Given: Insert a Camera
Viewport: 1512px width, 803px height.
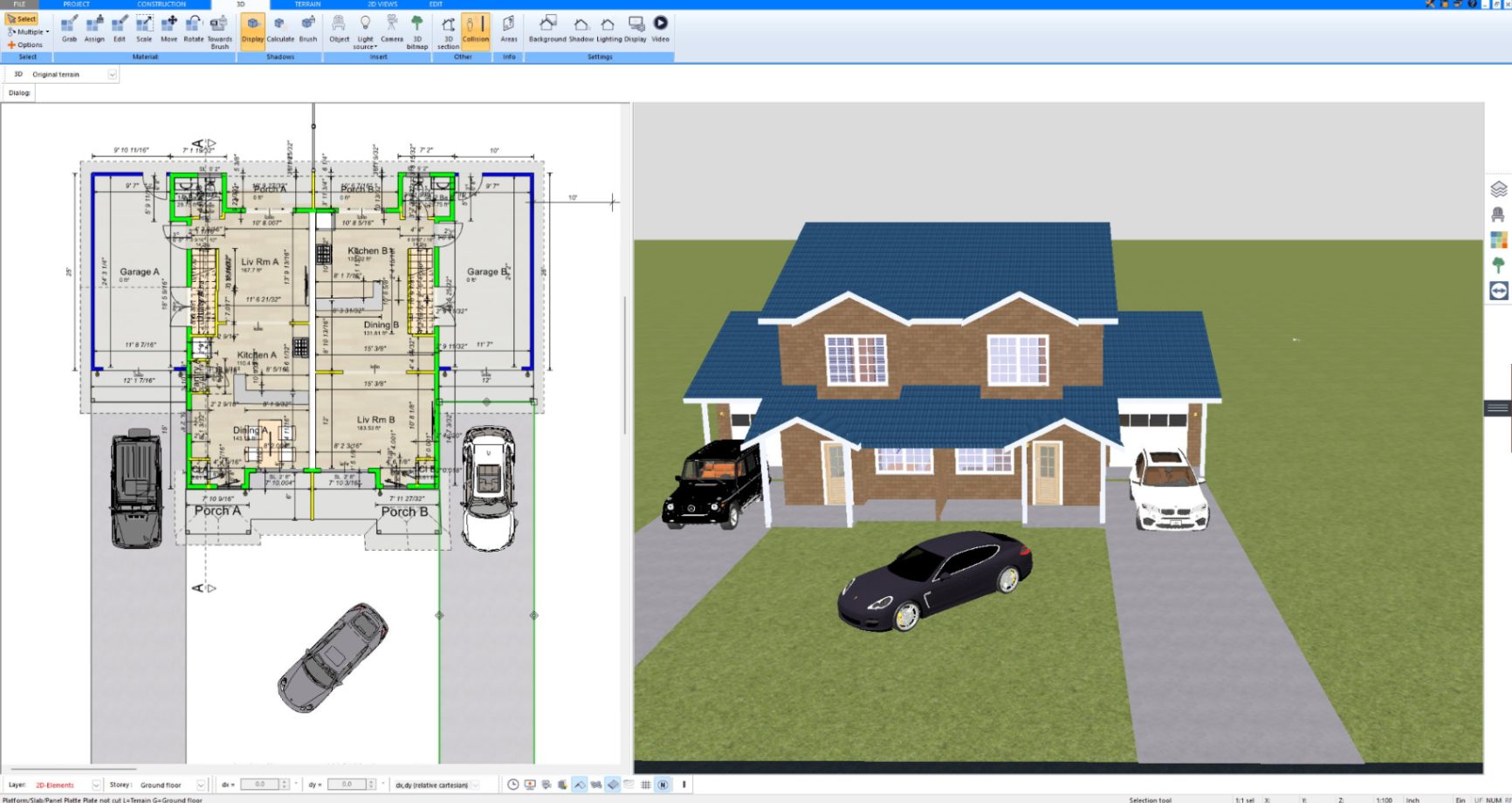Looking at the screenshot, I should (392, 29).
